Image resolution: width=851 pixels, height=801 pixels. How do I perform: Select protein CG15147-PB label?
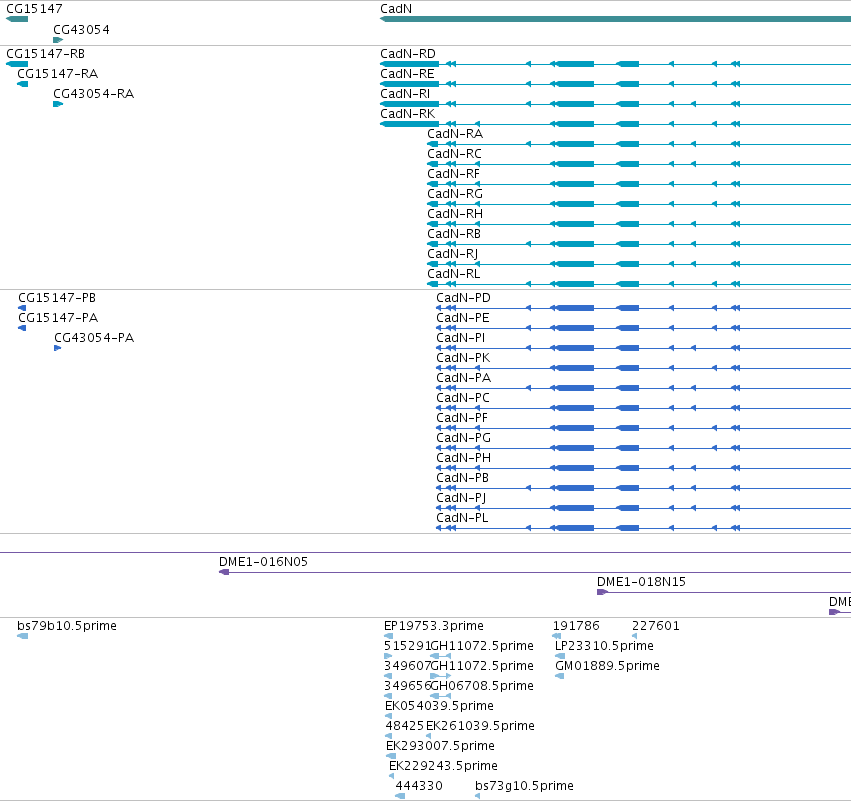coord(57,298)
